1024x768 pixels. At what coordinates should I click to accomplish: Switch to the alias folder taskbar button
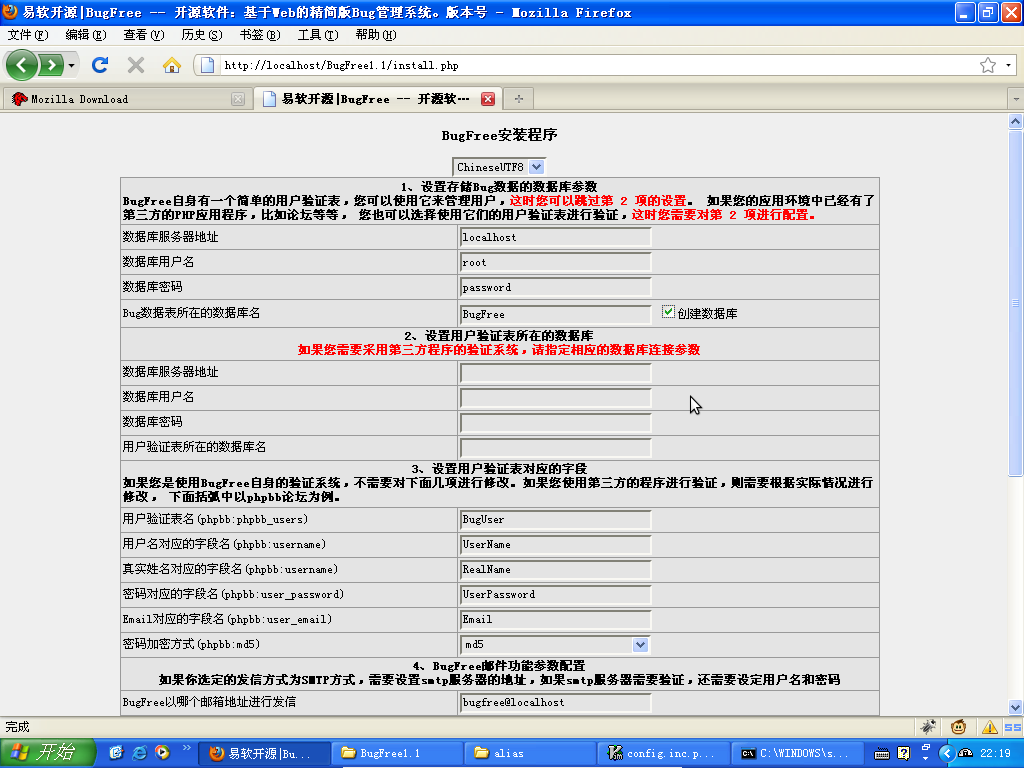[530, 754]
